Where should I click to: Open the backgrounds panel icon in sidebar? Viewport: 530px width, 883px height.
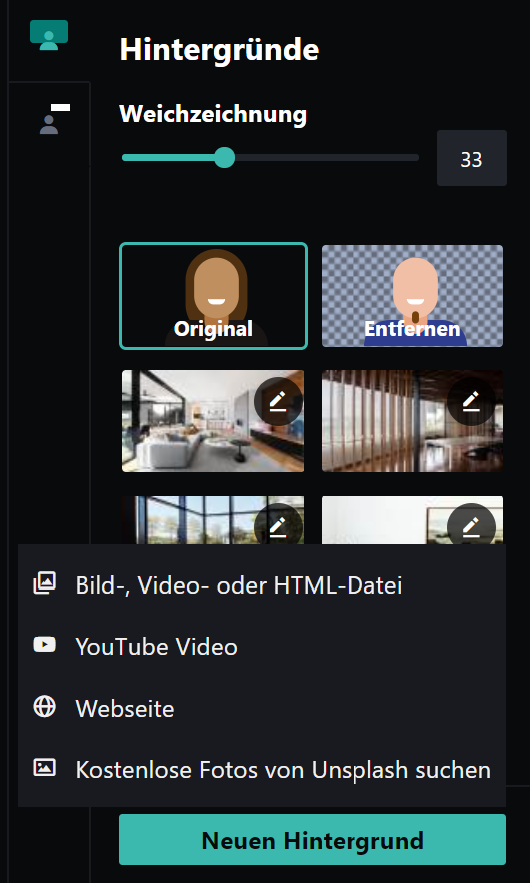49,35
